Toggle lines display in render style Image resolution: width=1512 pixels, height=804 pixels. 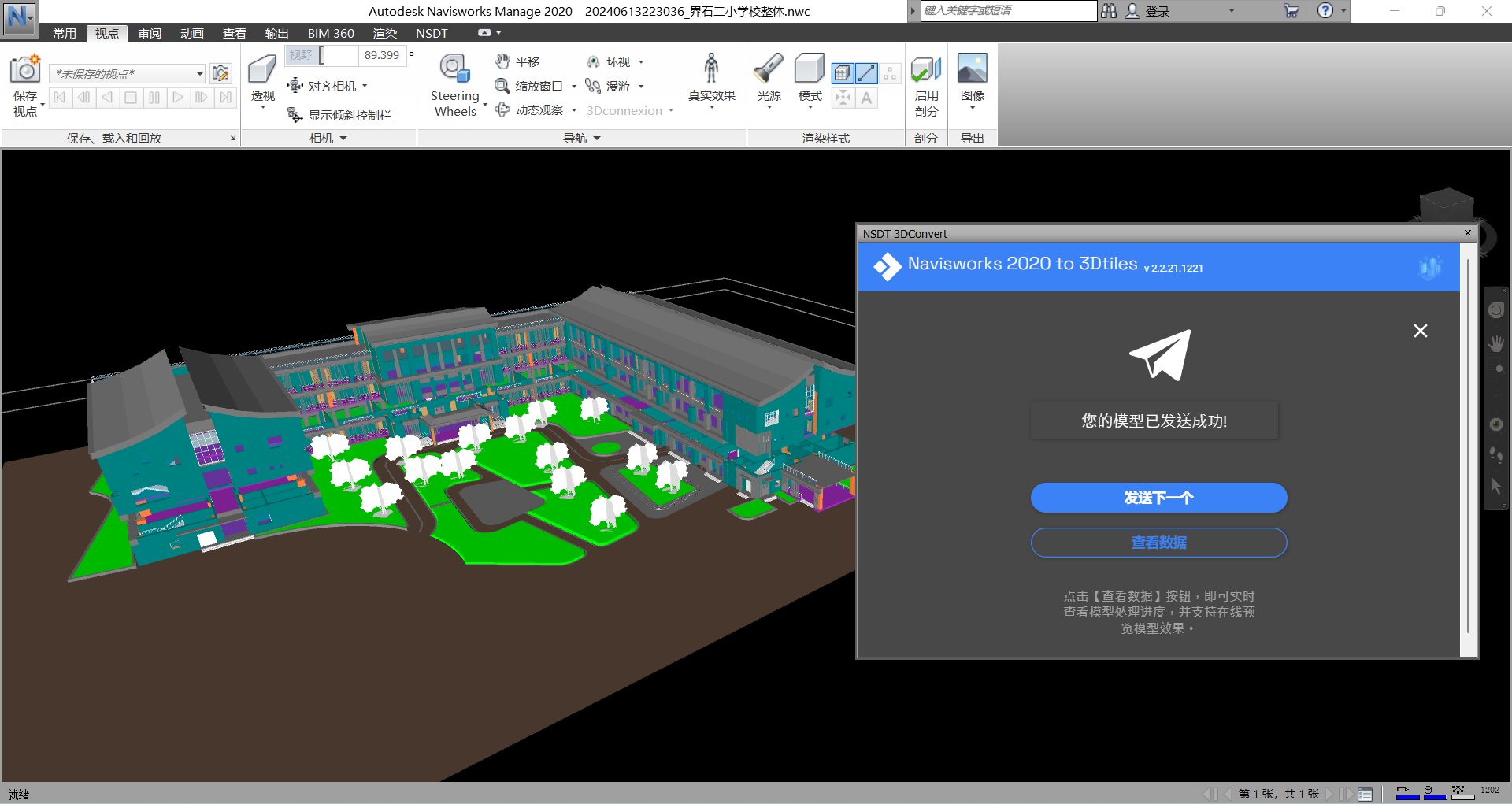click(866, 73)
